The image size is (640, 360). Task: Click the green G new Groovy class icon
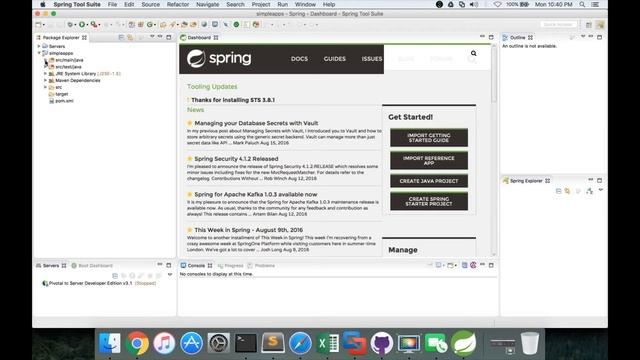150,24
